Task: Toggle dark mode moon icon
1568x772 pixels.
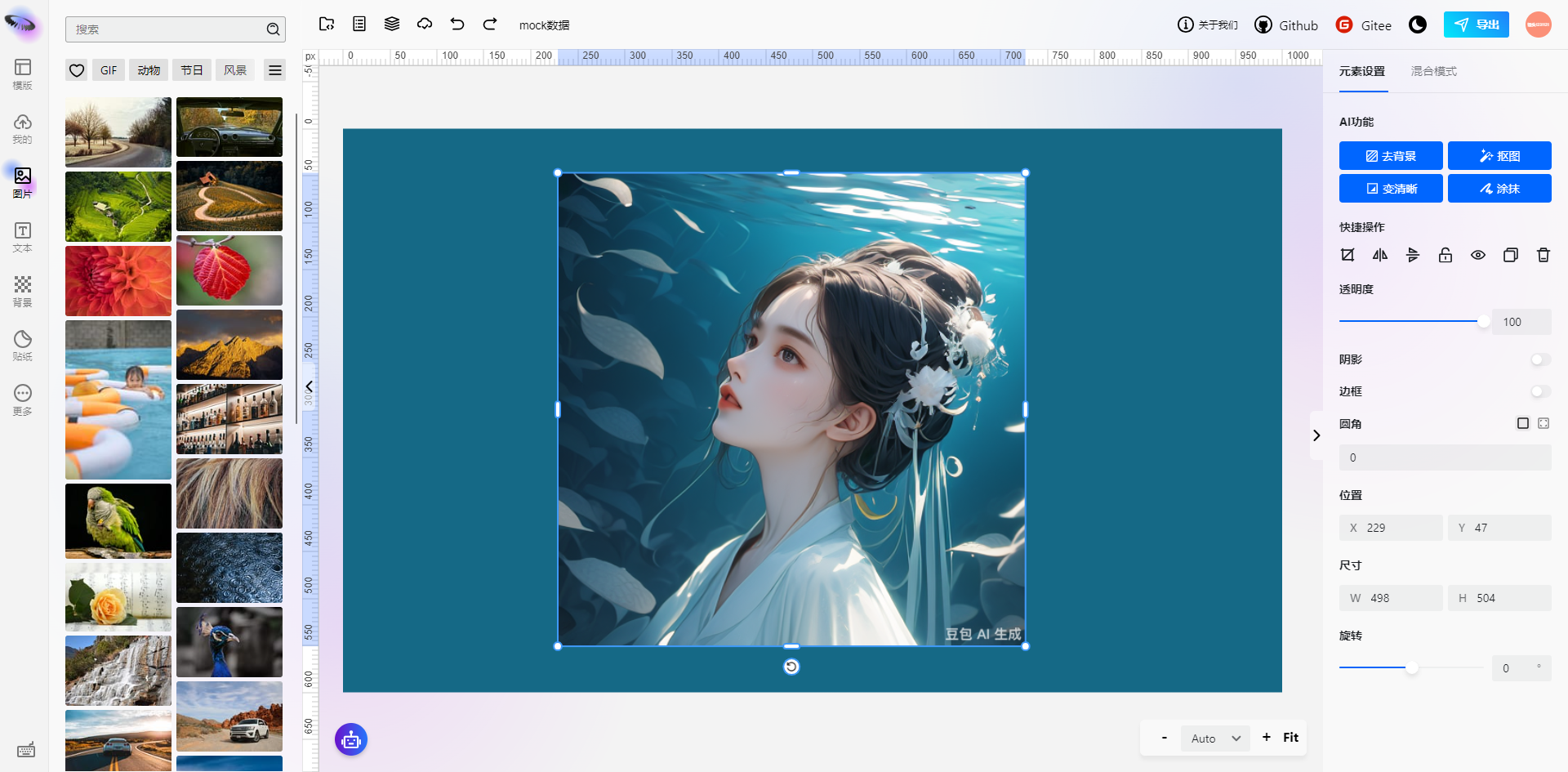Action: point(1418,25)
